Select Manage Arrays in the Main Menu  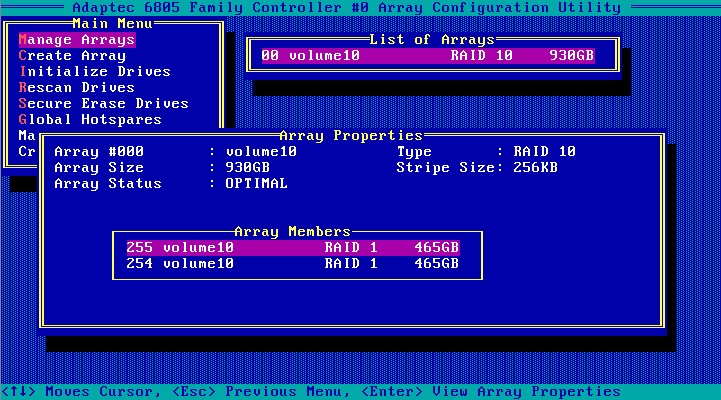pos(77,40)
